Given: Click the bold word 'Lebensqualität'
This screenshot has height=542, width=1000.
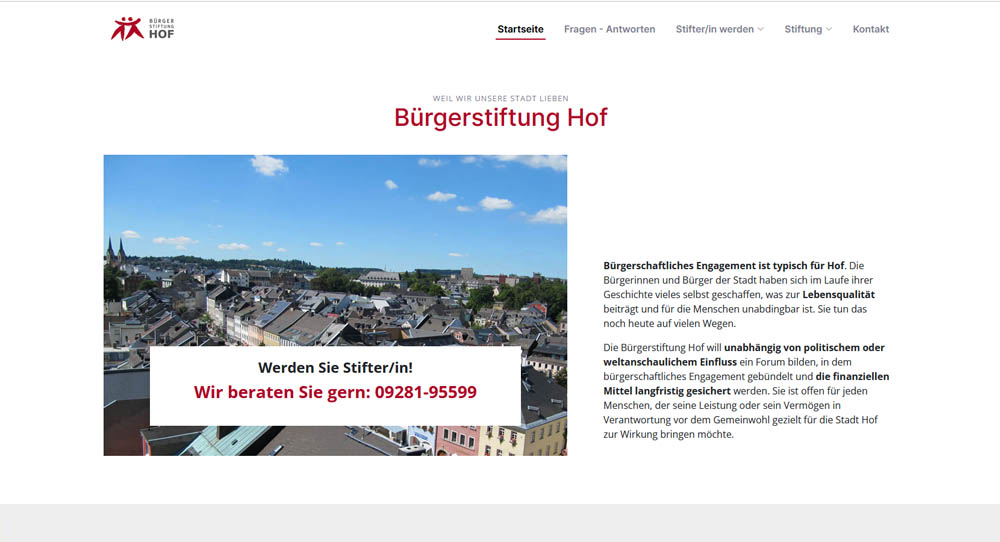Looking at the screenshot, I should tap(839, 295).
